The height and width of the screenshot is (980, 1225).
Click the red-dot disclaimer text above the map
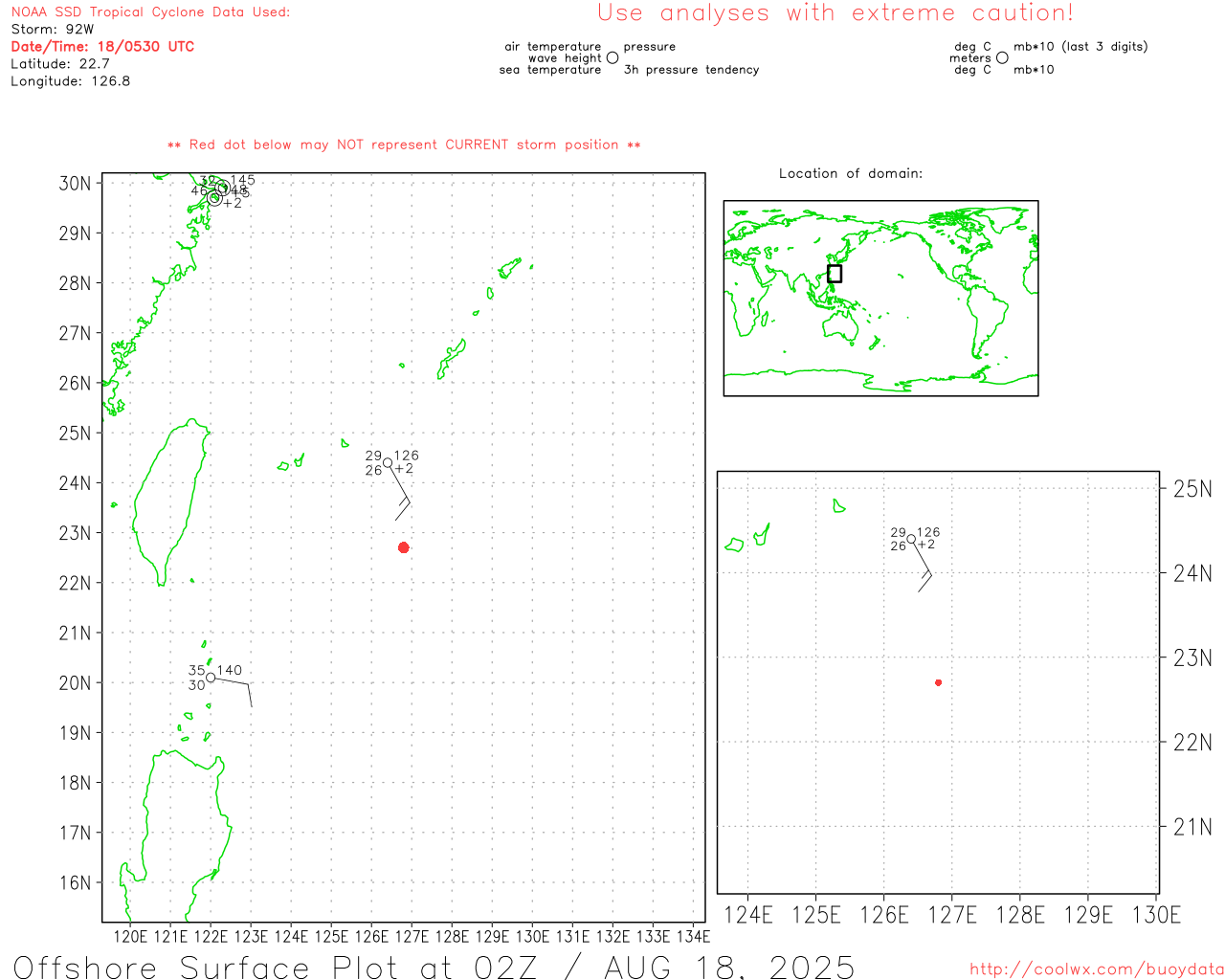click(404, 145)
